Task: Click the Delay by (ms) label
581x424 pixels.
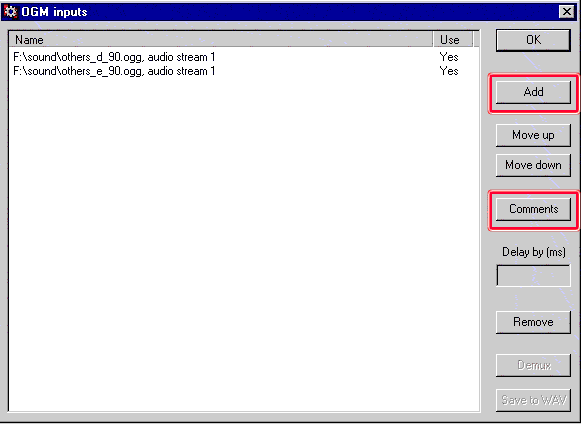Action: click(534, 252)
